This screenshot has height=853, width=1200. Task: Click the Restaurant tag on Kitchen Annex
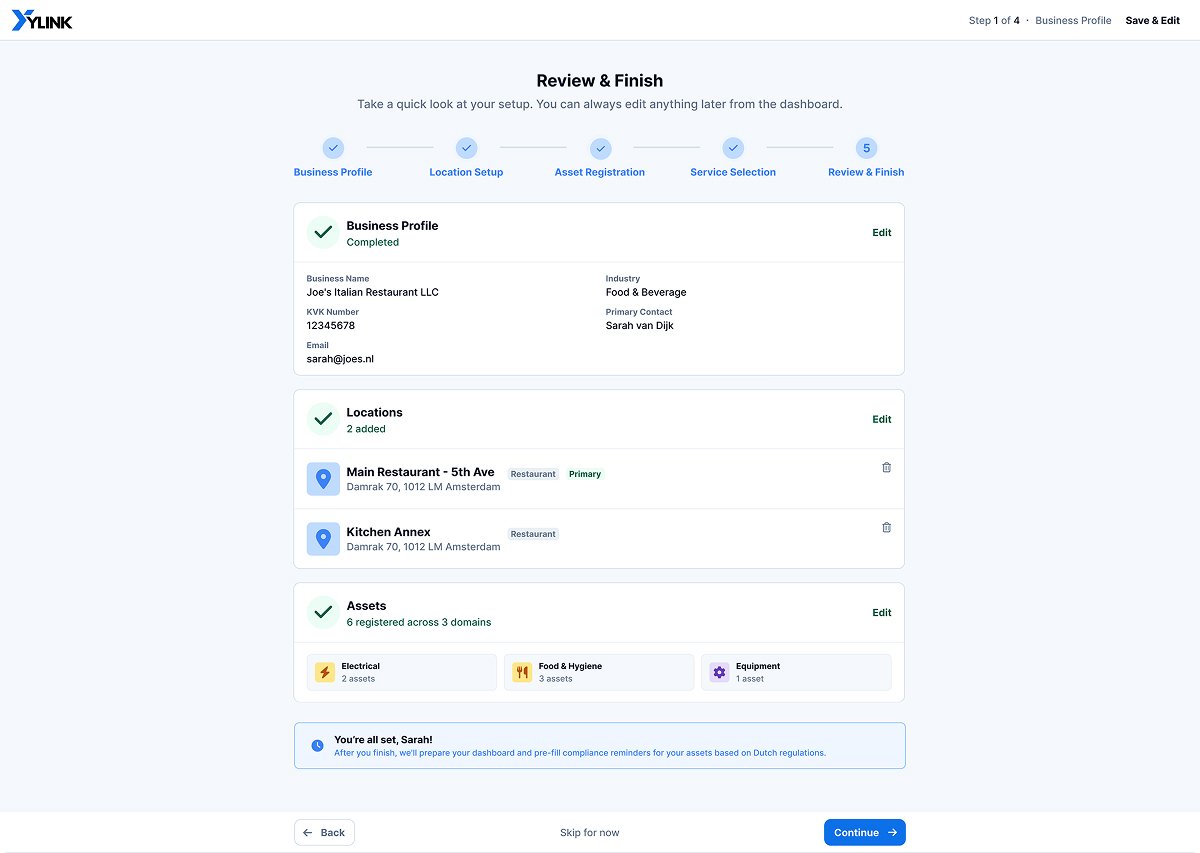click(533, 534)
